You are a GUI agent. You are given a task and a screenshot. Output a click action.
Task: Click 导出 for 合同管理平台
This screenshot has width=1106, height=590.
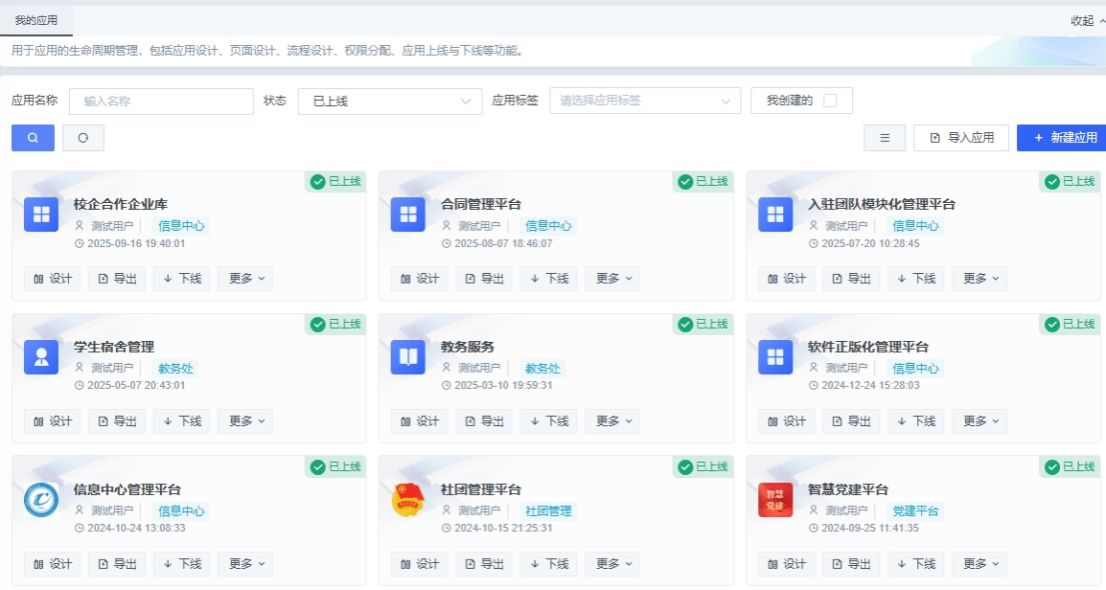[x=484, y=279]
